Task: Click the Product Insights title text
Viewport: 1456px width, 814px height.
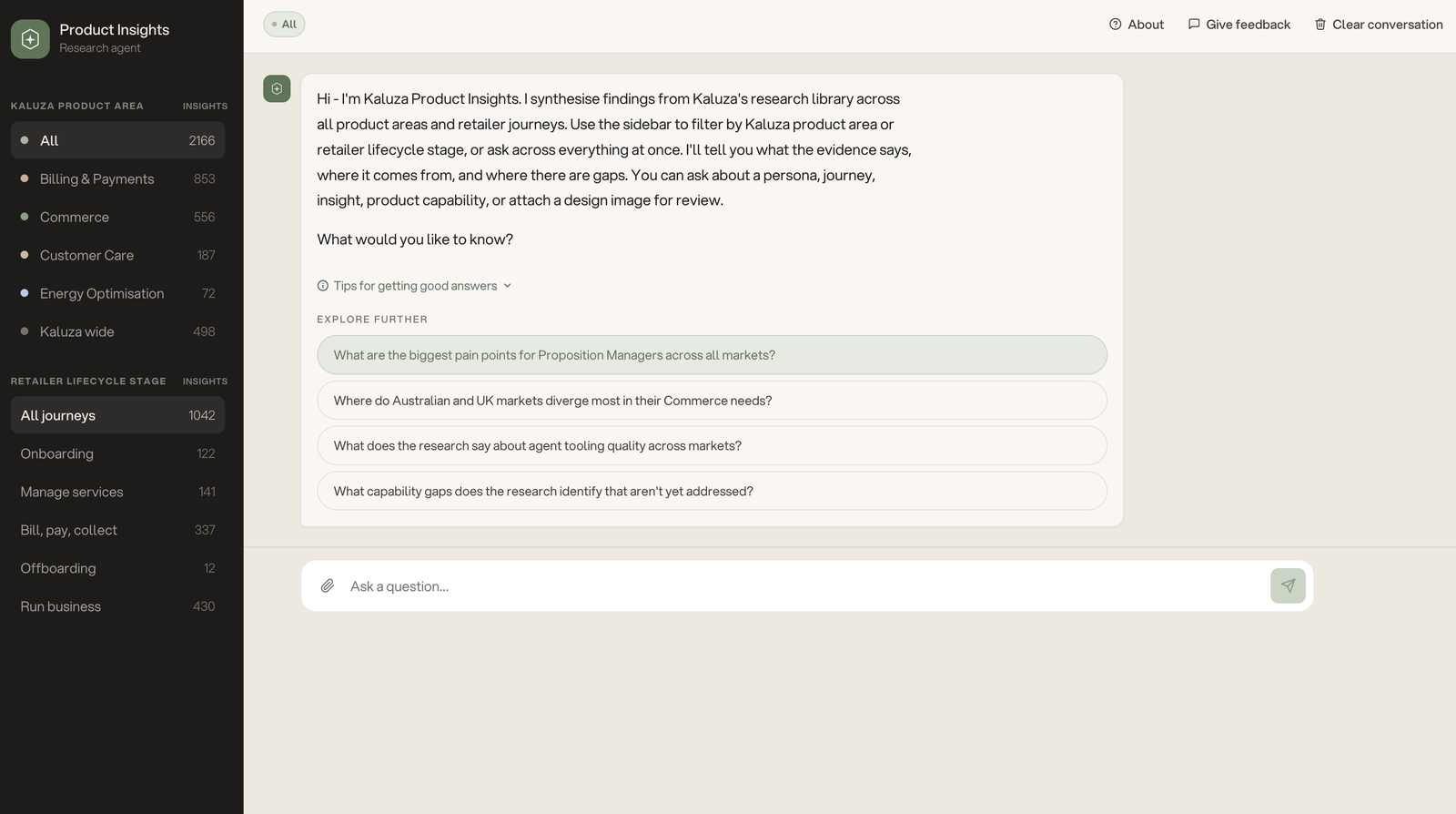Action: (x=115, y=30)
